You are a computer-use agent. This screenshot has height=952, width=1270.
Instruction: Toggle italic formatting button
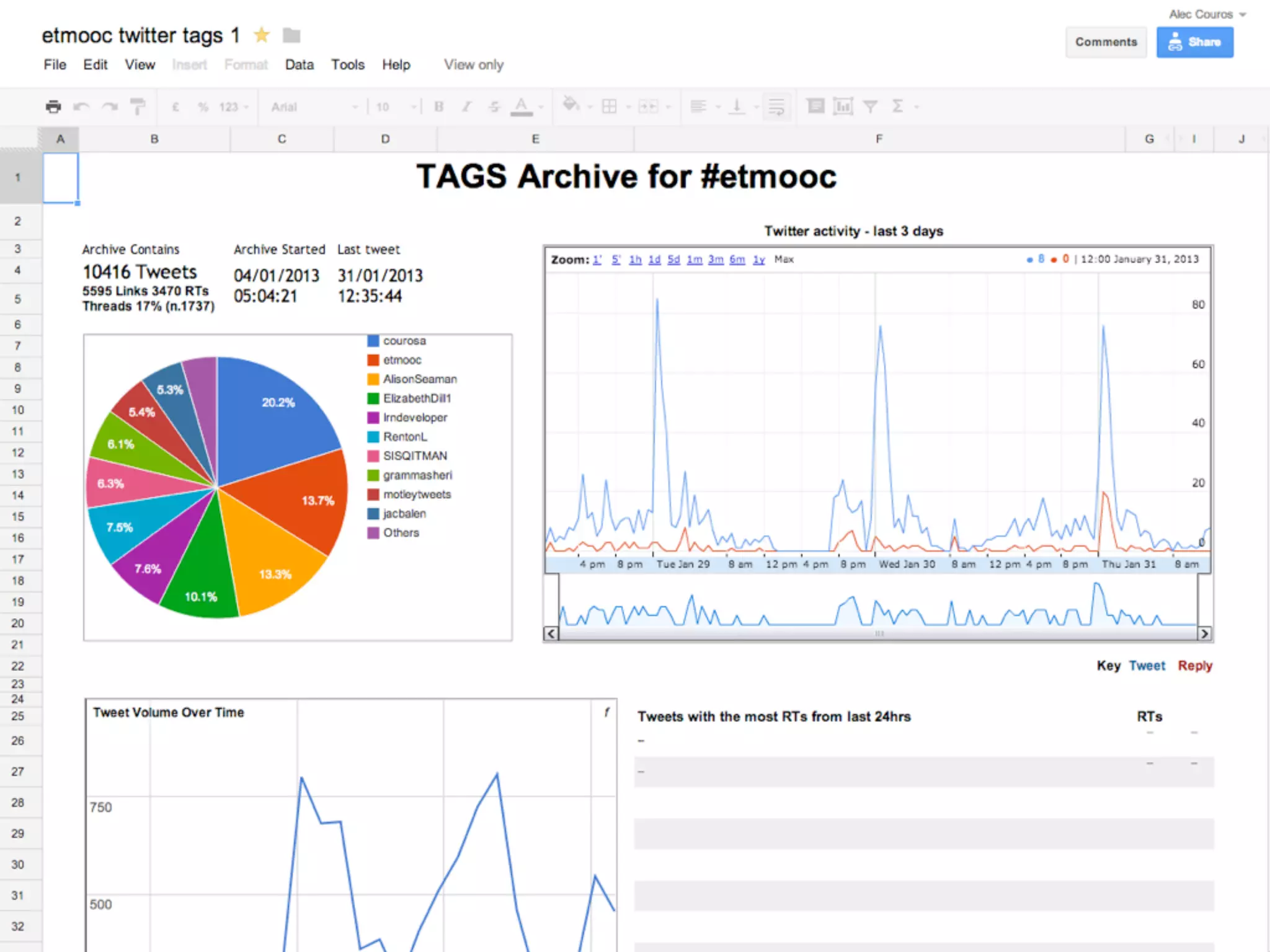click(466, 107)
